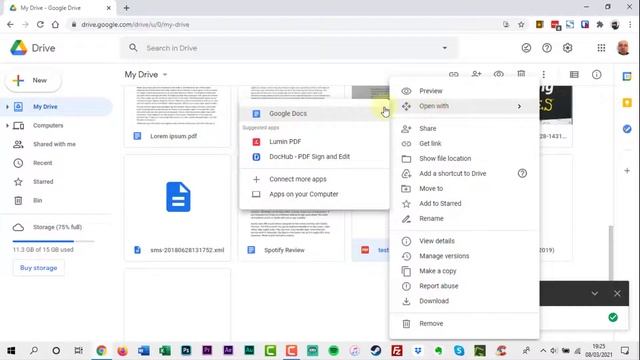Select the sms-20180628131752.xml file

(177, 208)
